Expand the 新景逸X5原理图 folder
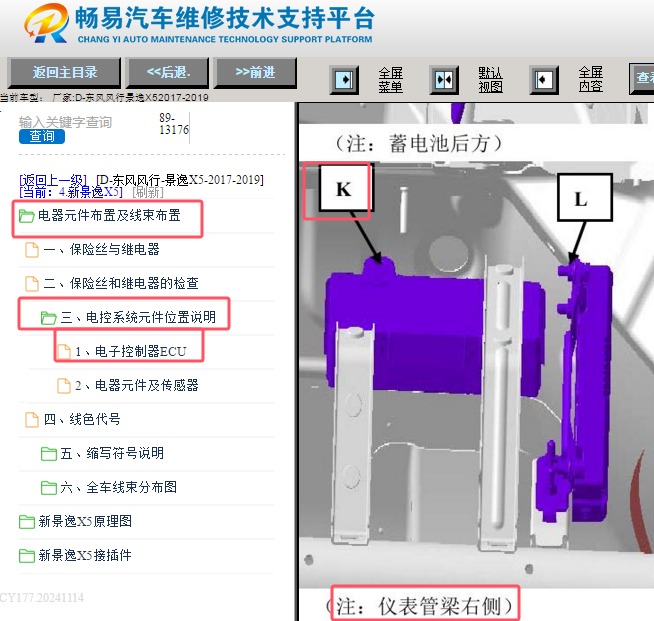 [x=85, y=521]
